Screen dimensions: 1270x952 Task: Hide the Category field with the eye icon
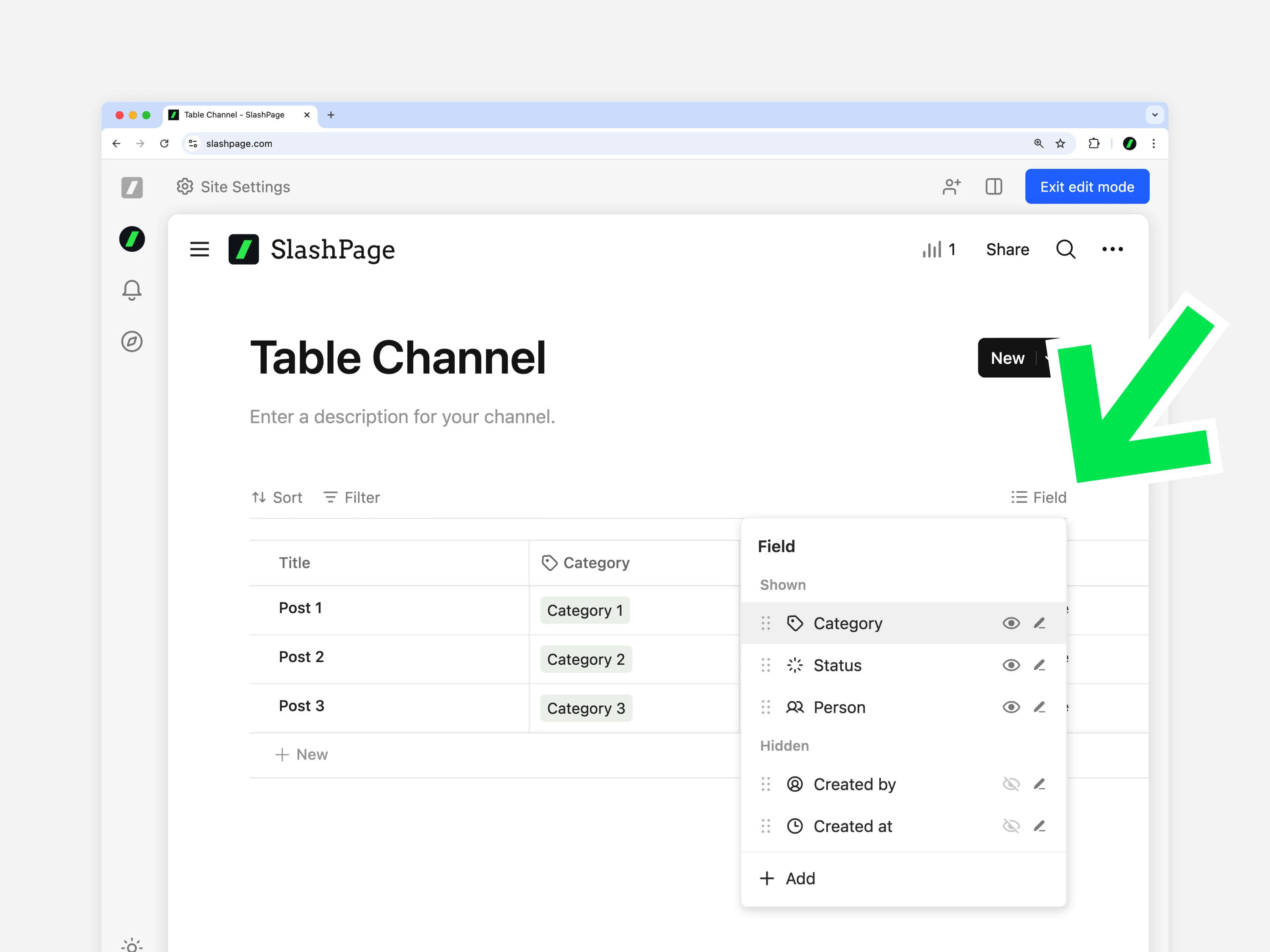1011,623
